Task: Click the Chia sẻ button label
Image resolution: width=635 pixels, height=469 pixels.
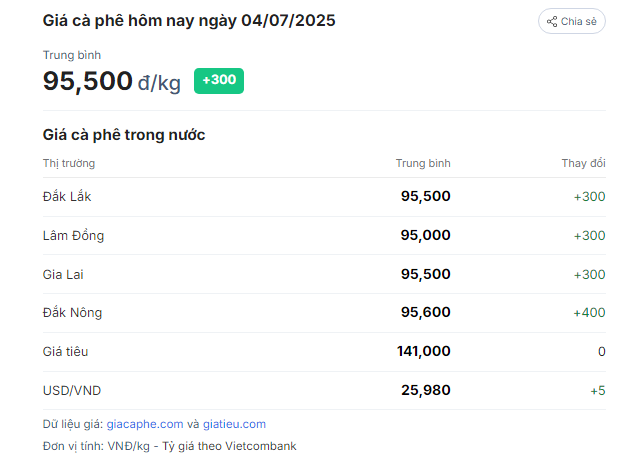Action: [x=578, y=21]
